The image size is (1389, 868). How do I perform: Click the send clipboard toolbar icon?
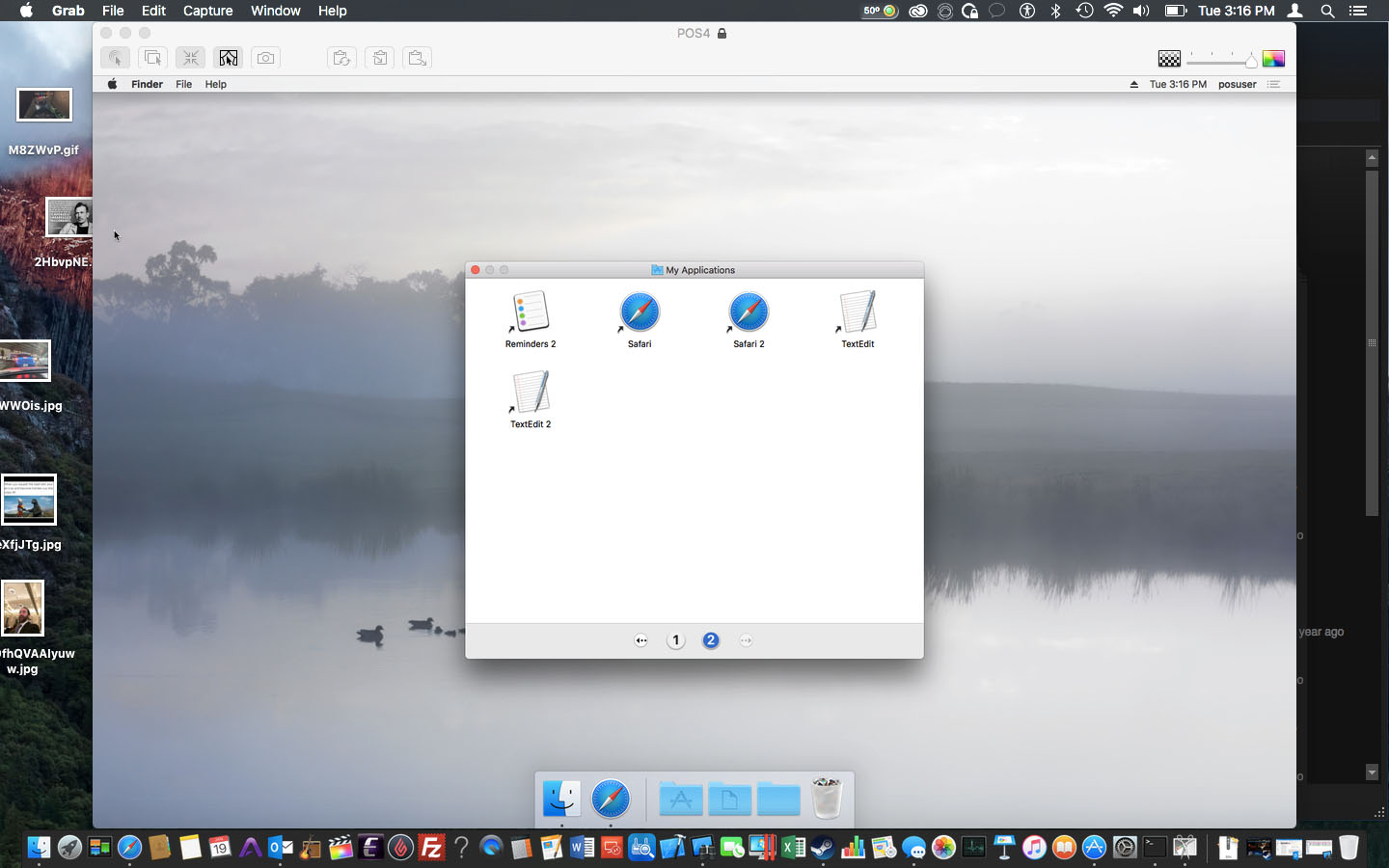pos(418,58)
